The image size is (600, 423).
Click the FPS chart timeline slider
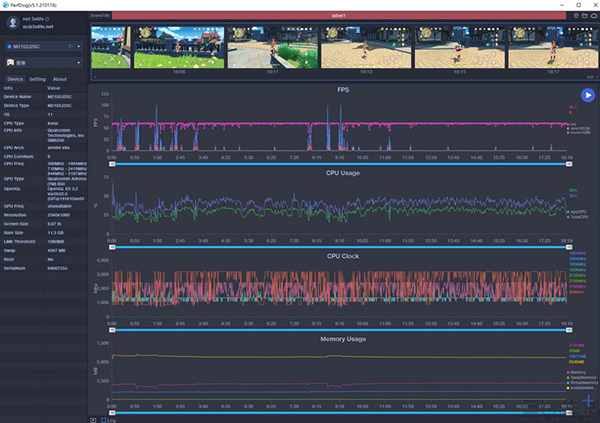point(340,164)
